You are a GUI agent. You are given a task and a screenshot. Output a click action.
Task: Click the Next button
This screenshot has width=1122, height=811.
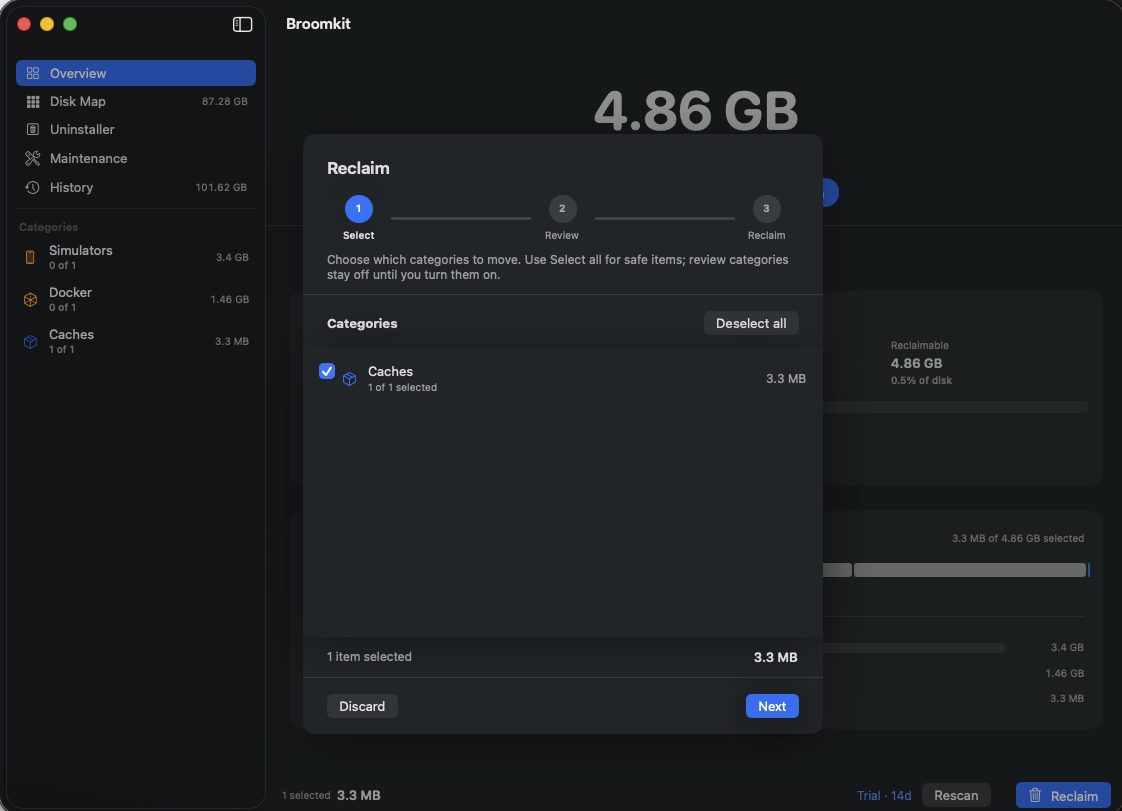click(772, 706)
